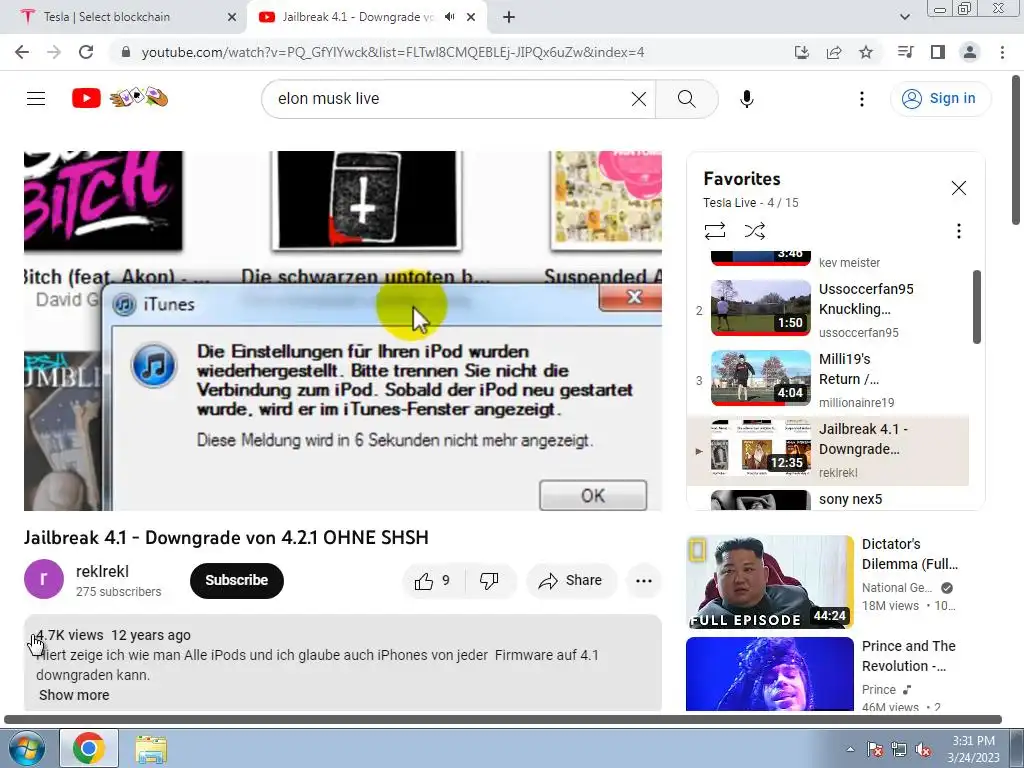Go forward in browser history

tap(54, 52)
